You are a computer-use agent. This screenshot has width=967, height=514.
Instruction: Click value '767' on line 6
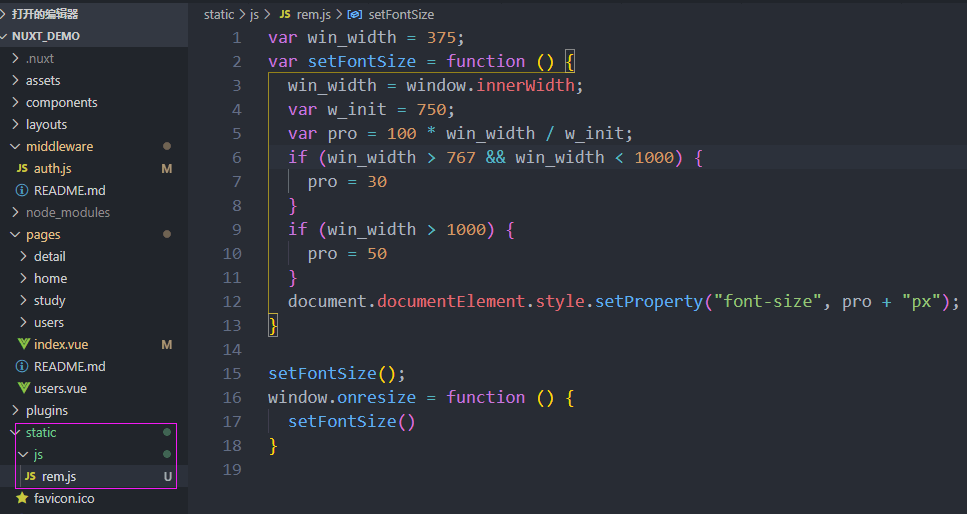click(x=461, y=157)
